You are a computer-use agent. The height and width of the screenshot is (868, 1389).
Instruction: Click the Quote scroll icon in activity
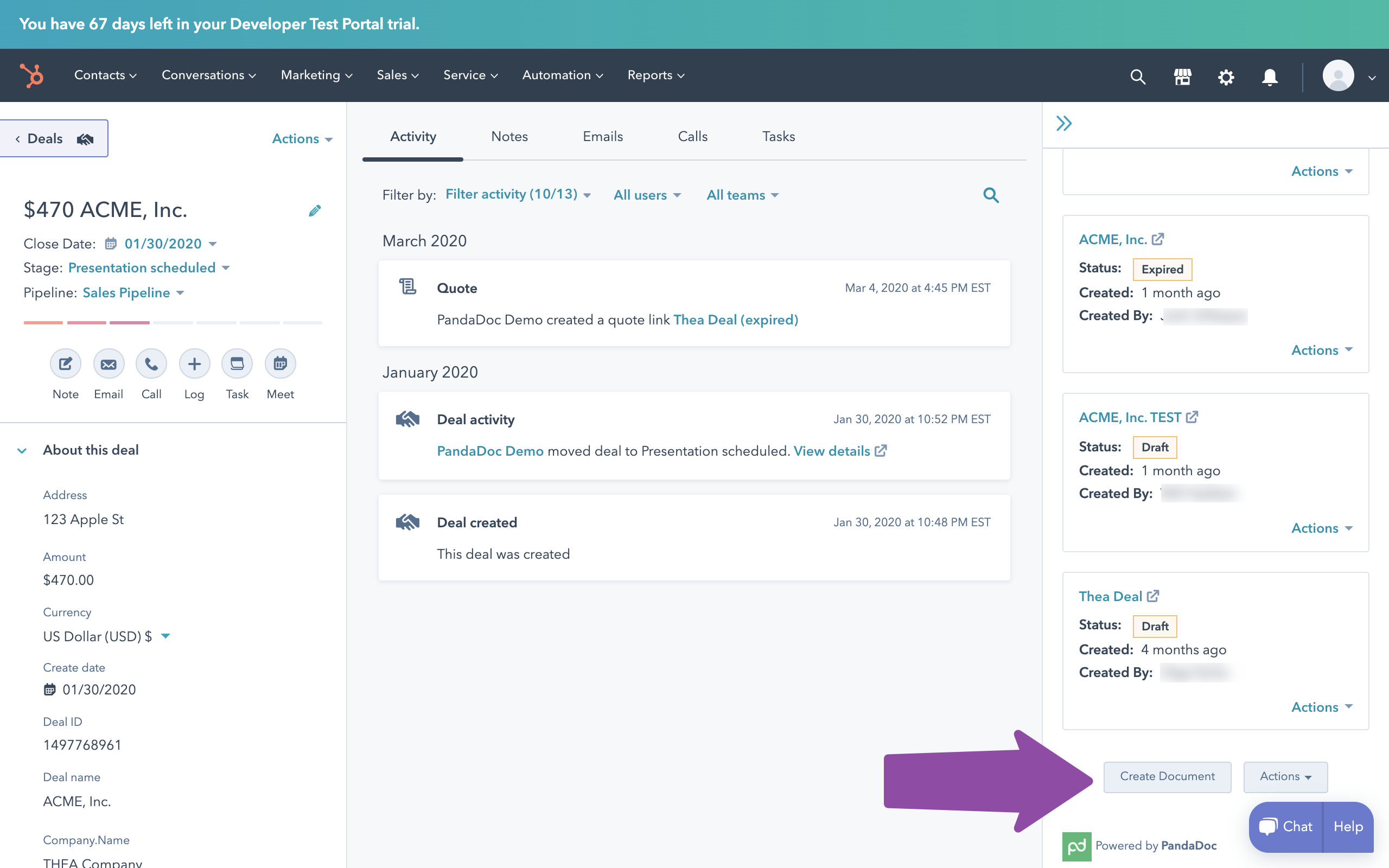click(x=407, y=286)
